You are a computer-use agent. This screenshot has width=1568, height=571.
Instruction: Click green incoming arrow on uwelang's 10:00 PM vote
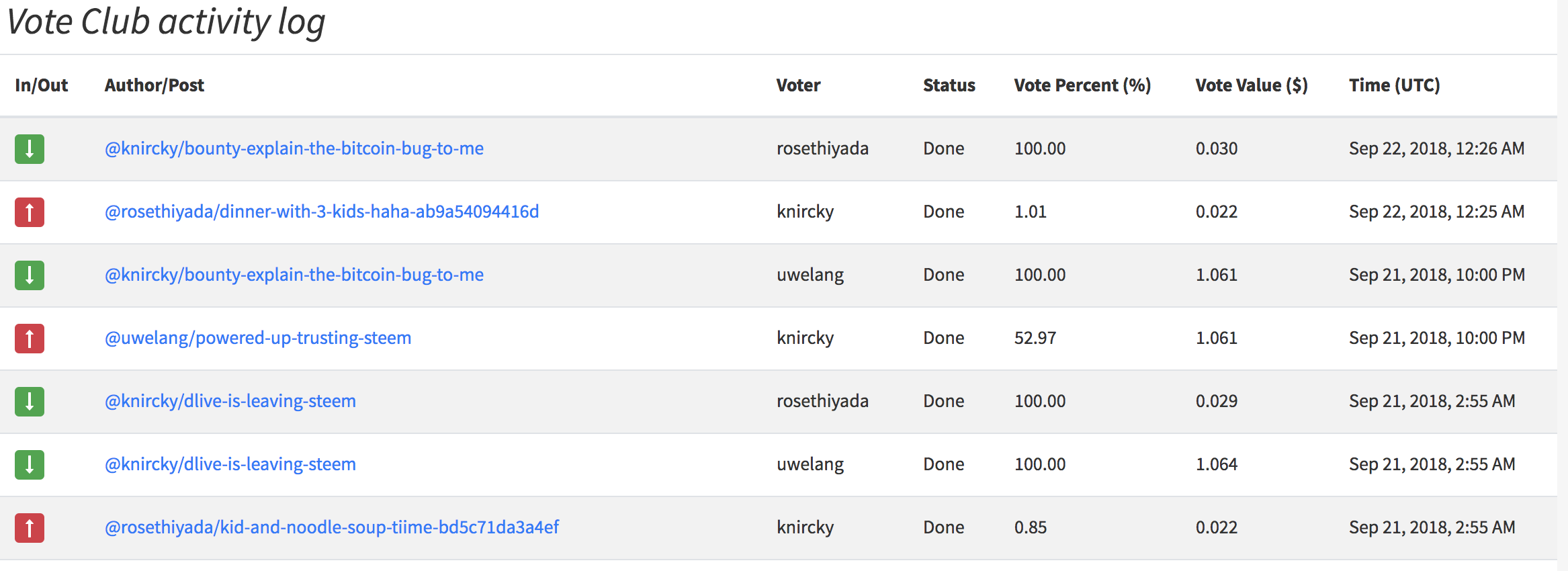tap(30, 275)
